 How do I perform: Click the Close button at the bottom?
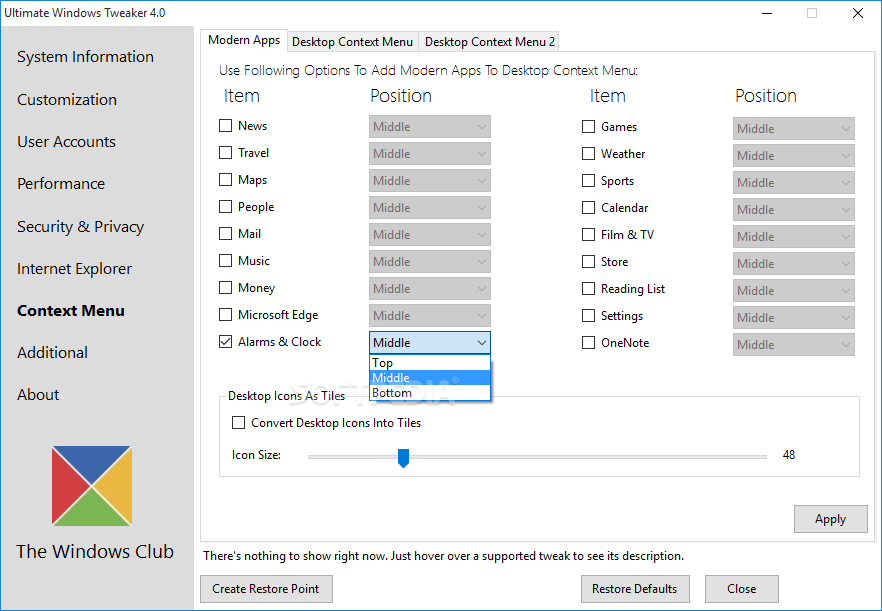pos(741,589)
